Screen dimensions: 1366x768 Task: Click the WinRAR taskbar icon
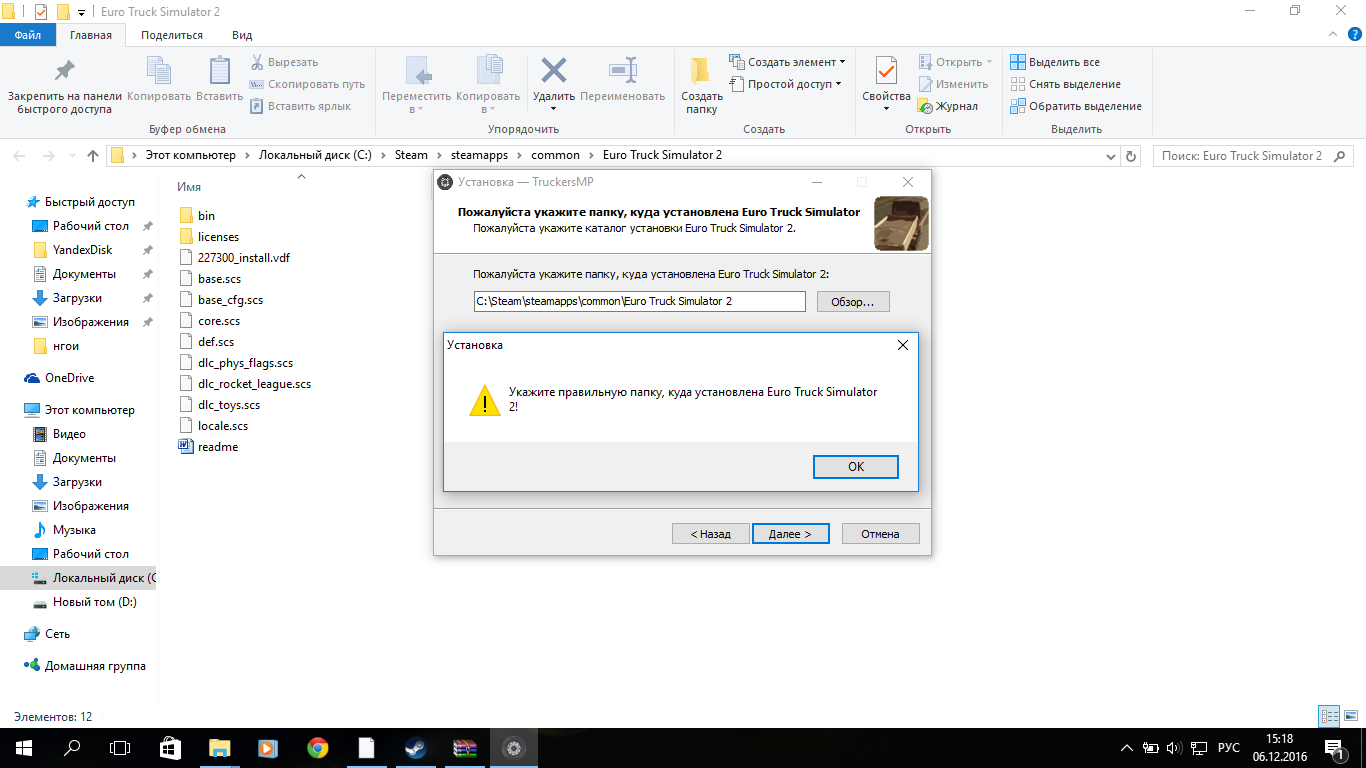click(x=465, y=748)
